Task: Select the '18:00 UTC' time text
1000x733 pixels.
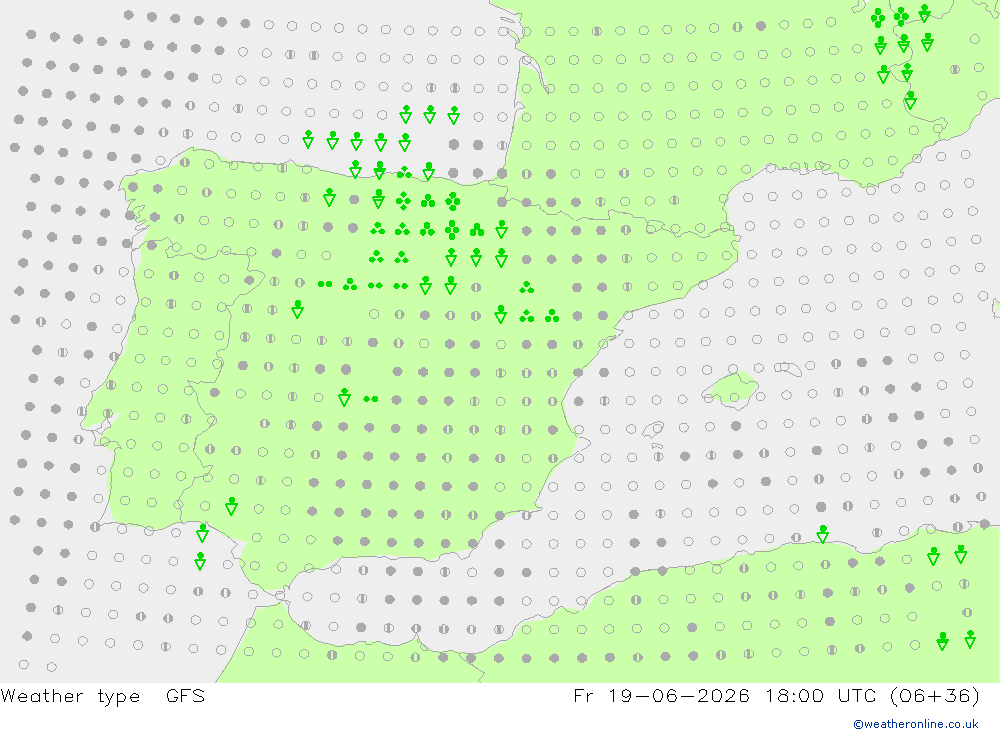Action: (x=821, y=695)
